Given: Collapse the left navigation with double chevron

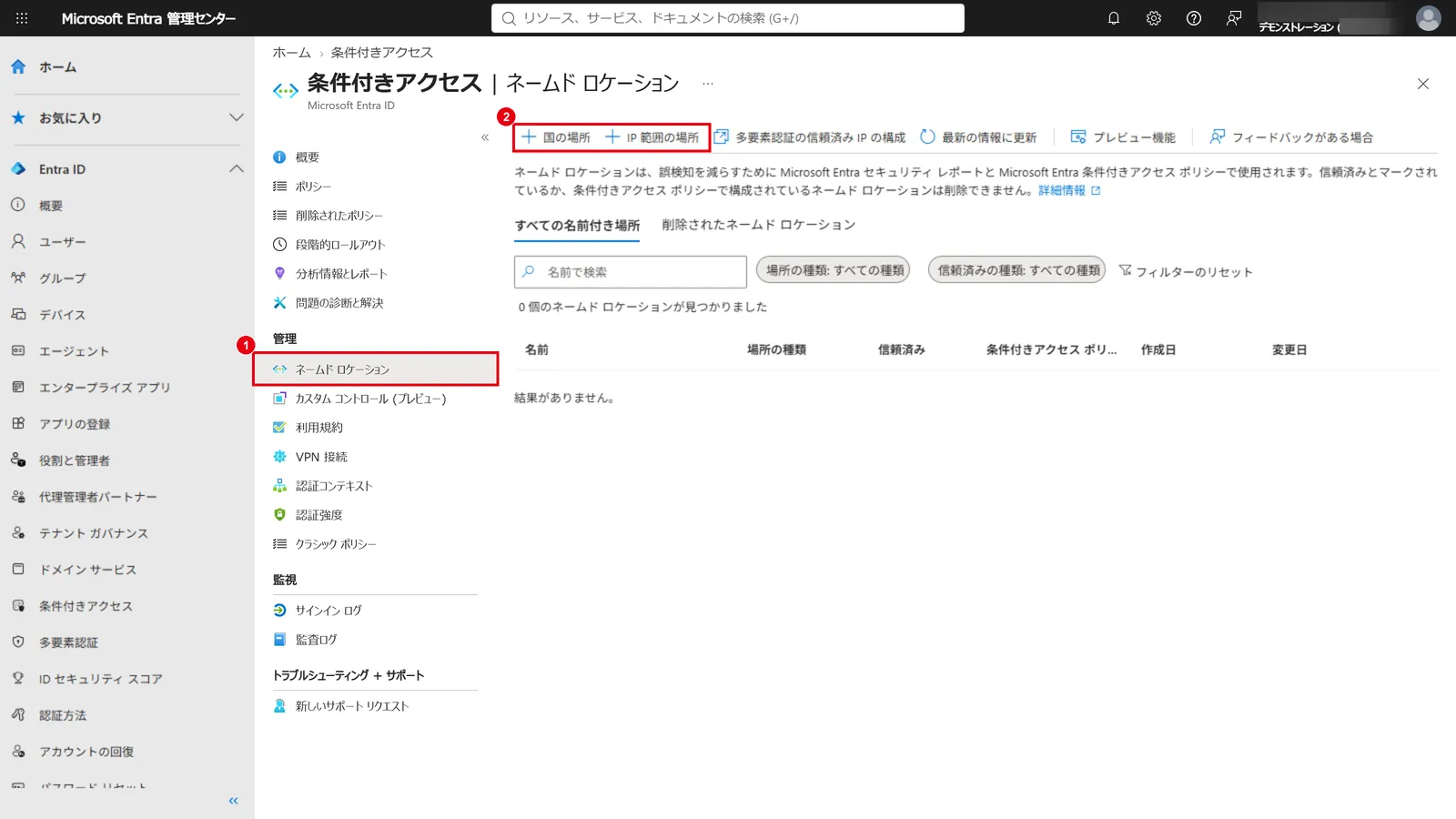Looking at the screenshot, I should pos(233,801).
